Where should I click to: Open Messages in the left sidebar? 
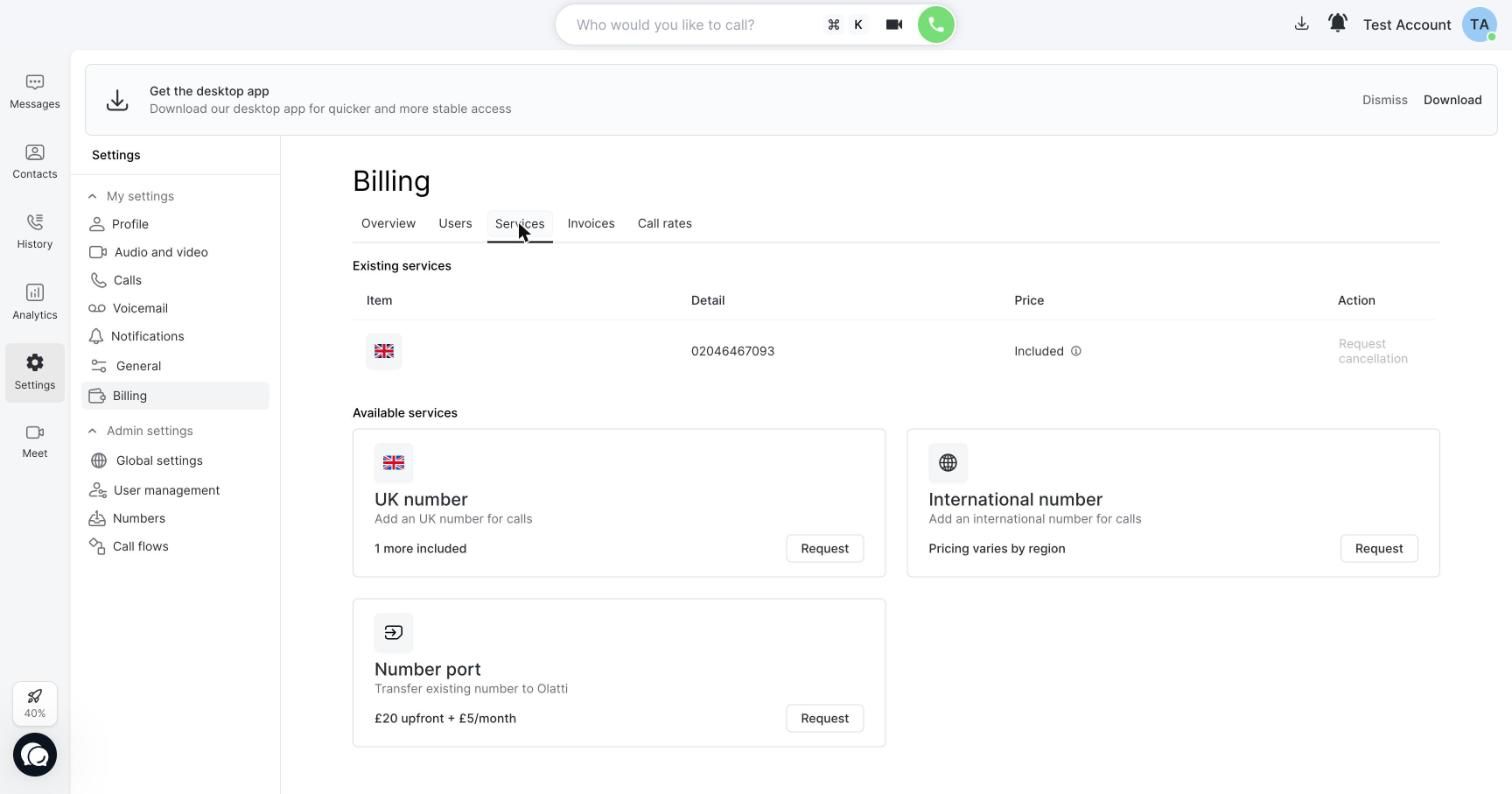35,91
